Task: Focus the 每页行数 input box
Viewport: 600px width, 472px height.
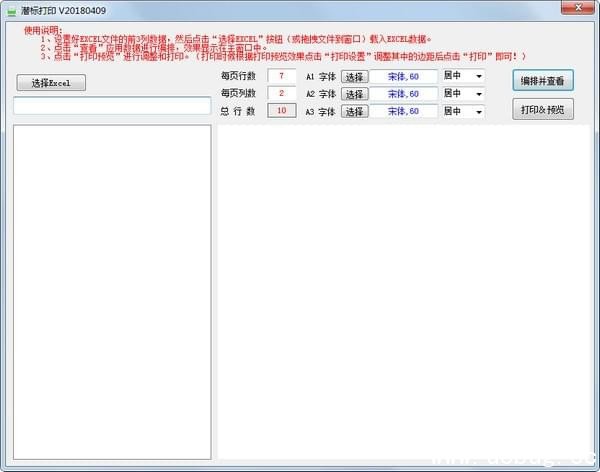Action: click(282, 76)
